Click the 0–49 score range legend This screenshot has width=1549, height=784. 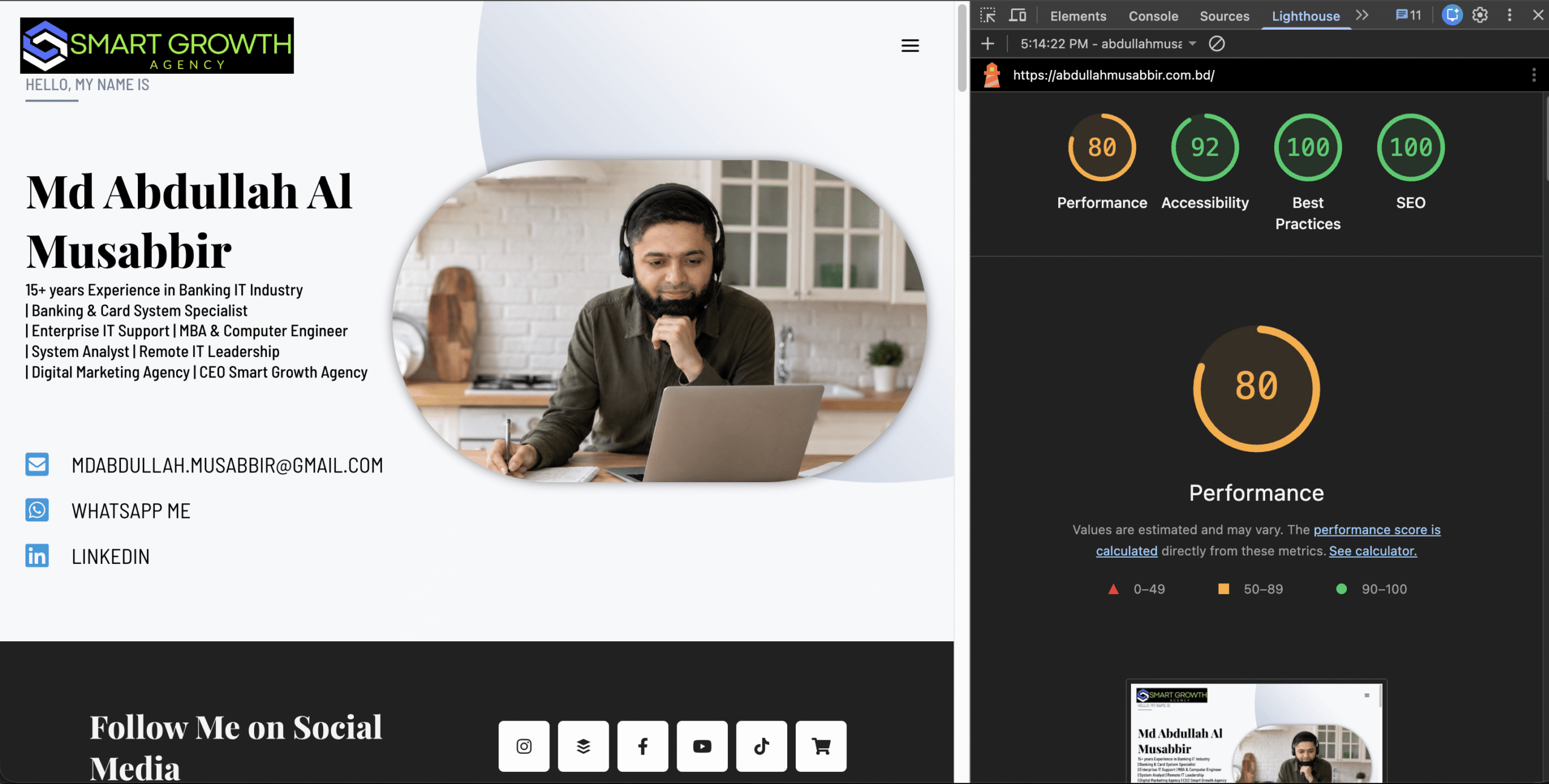(1136, 589)
